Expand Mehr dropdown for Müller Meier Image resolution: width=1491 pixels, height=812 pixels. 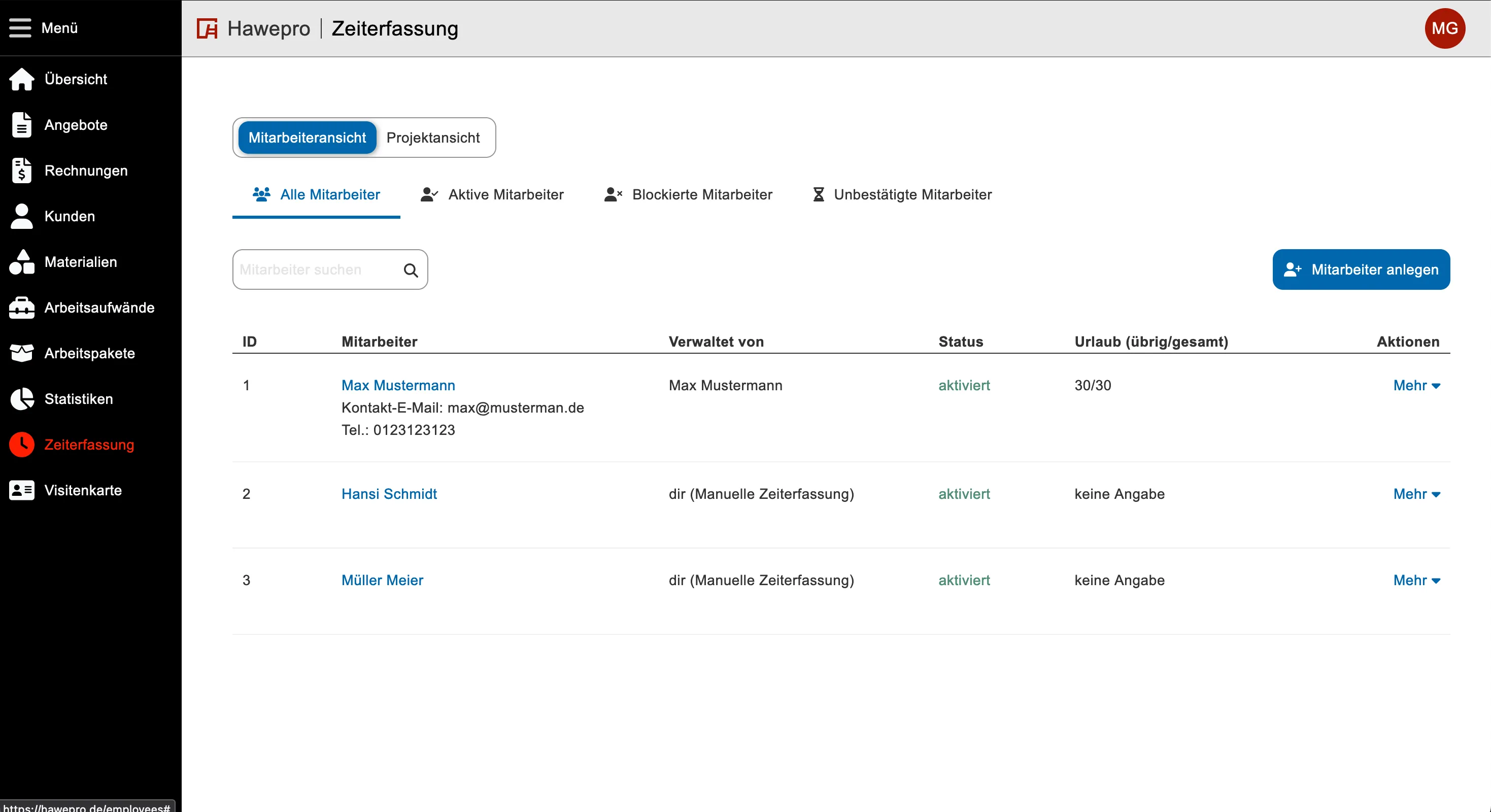(1416, 581)
